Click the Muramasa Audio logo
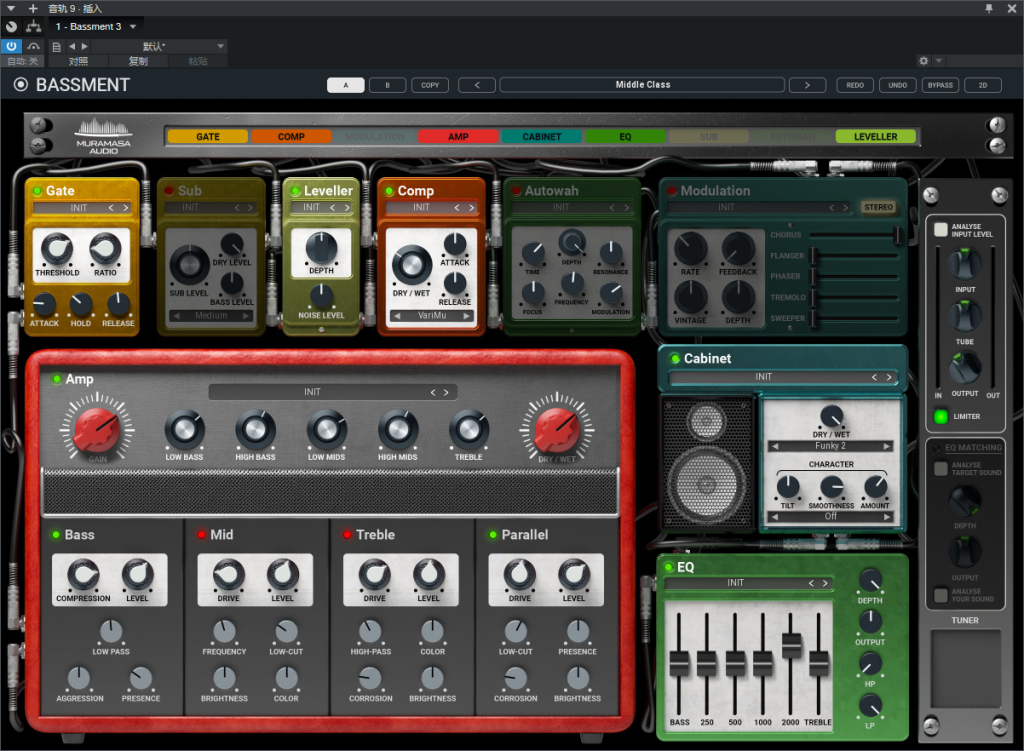Image resolution: width=1024 pixels, height=751 pixels. coord(104,136)
